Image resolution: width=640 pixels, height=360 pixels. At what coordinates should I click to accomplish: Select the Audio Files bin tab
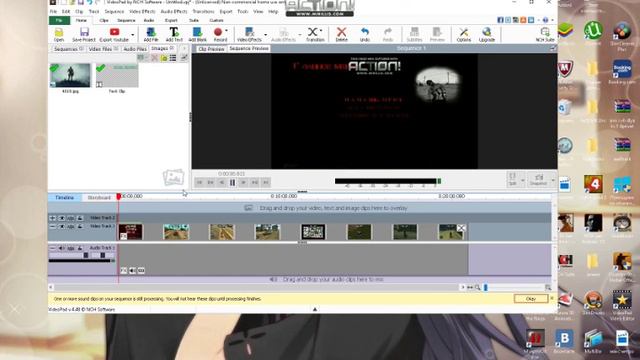pos(135,49)
